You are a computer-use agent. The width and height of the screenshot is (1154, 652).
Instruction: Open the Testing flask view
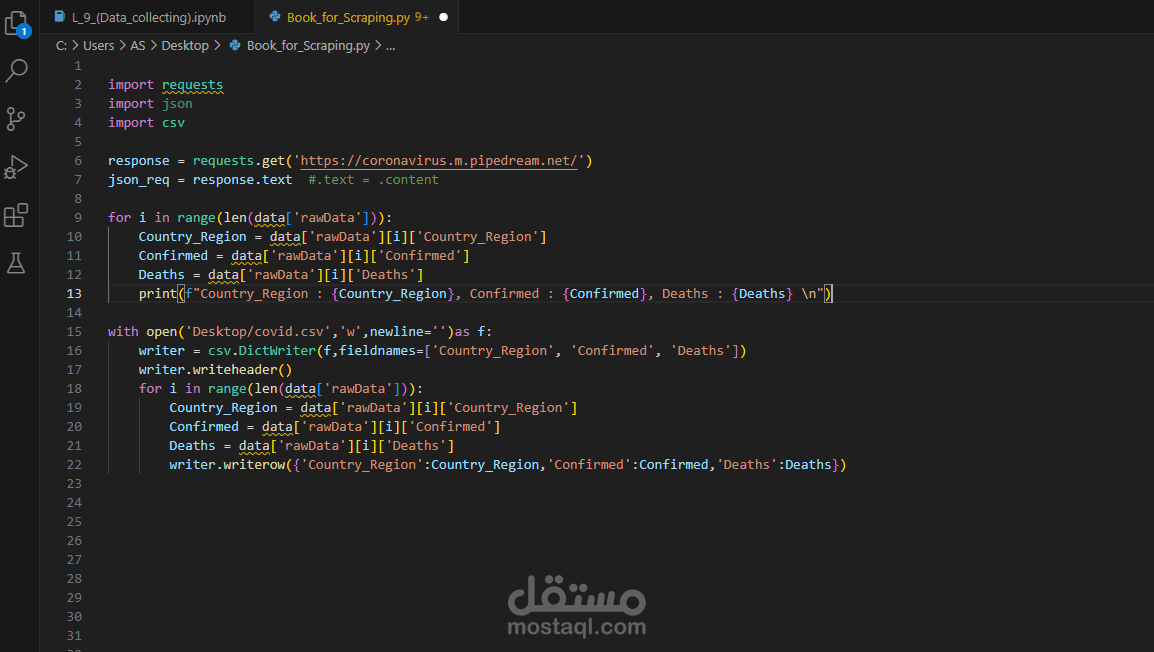pyautogui.click(x=16, y=263)
